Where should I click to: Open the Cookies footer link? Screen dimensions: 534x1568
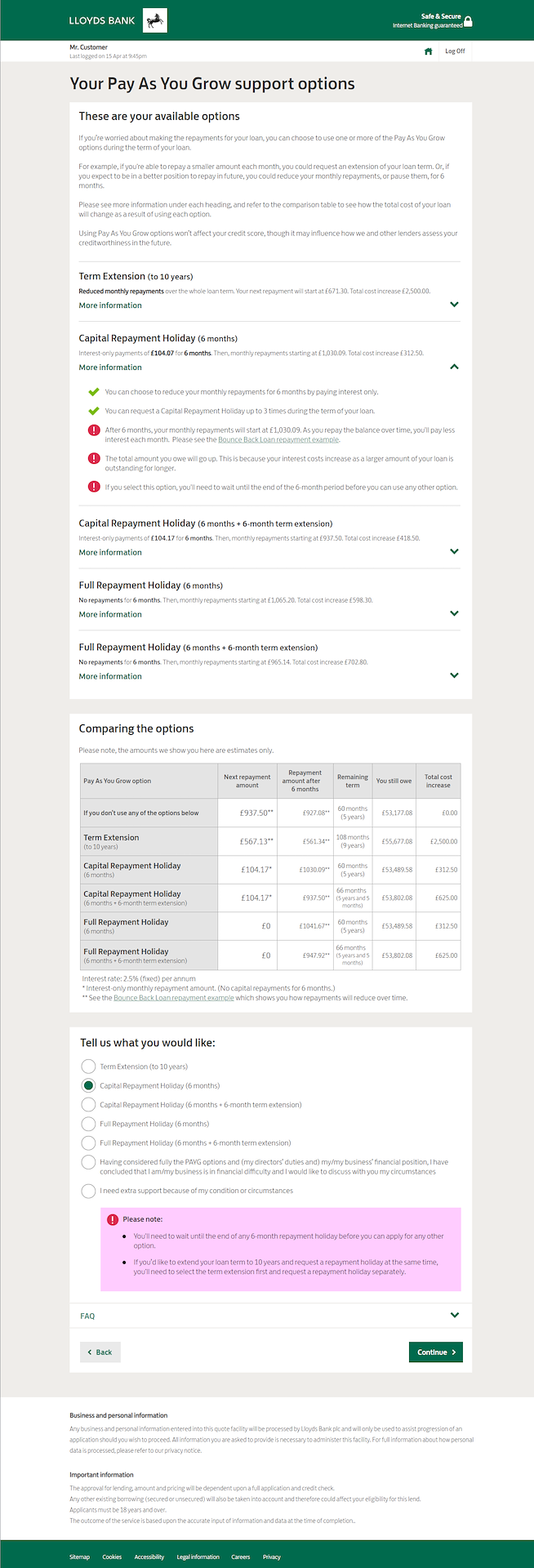[x=112, y=1557]
